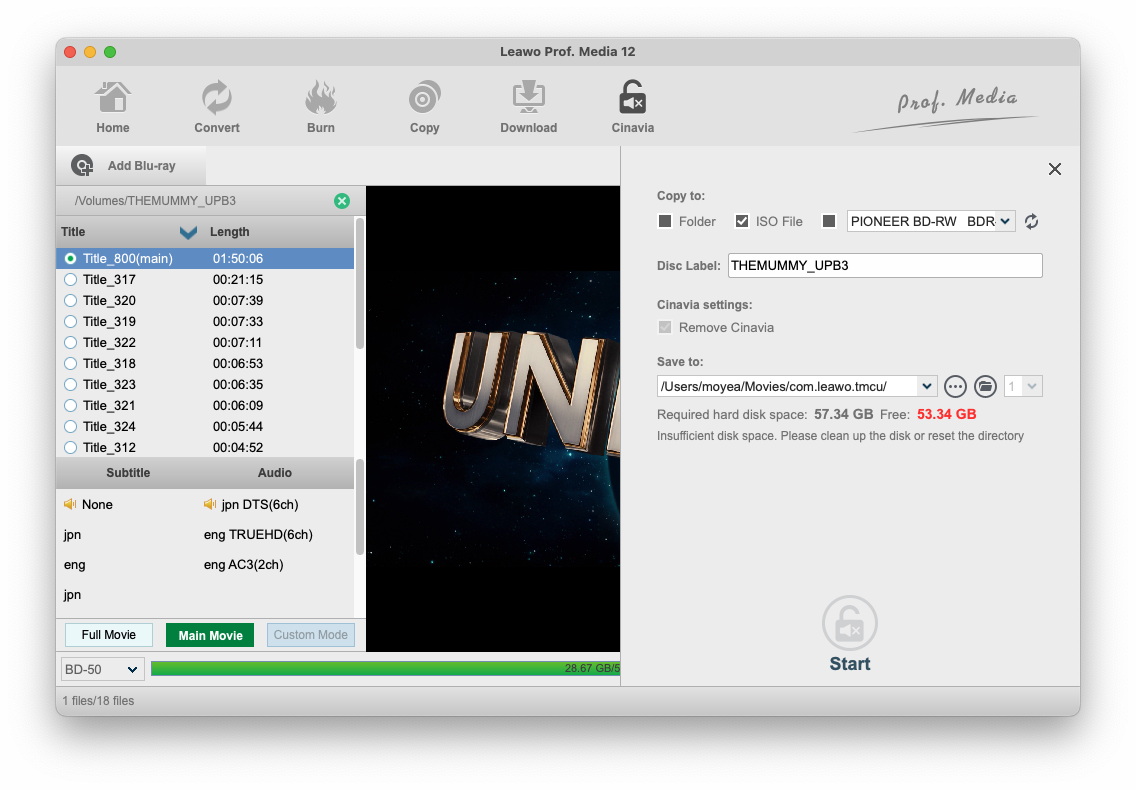Open the copies count dropdown

point(1032,386)
